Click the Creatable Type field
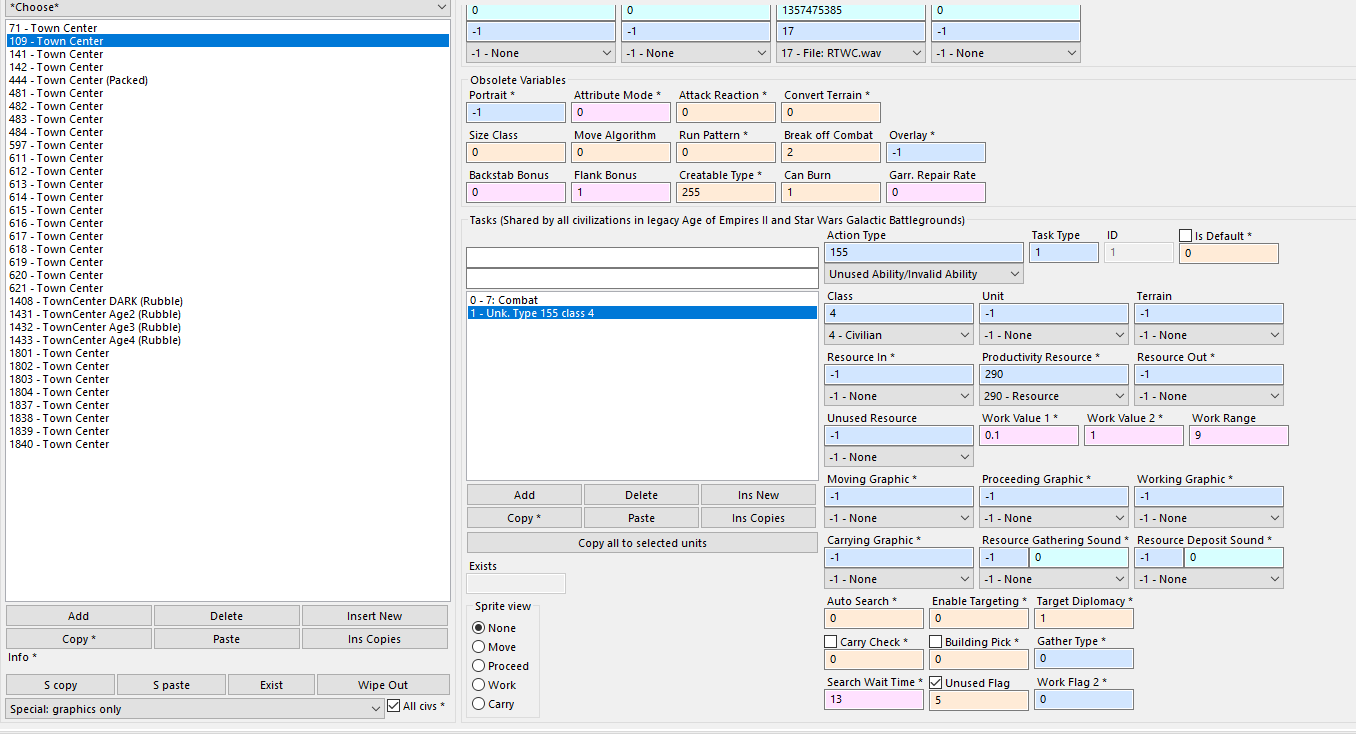The height and width of the screenshot is (734, 1356). 728,192
